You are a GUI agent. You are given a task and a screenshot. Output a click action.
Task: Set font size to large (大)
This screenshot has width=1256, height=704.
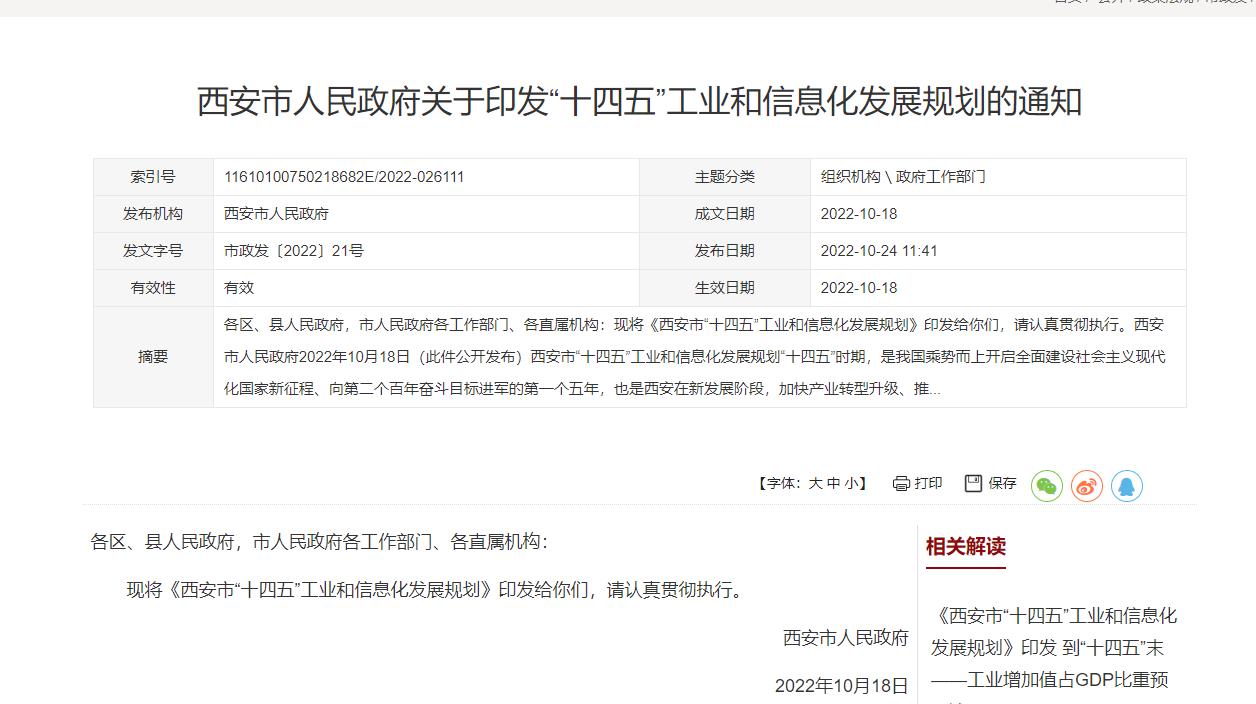(x=815, y=484)
